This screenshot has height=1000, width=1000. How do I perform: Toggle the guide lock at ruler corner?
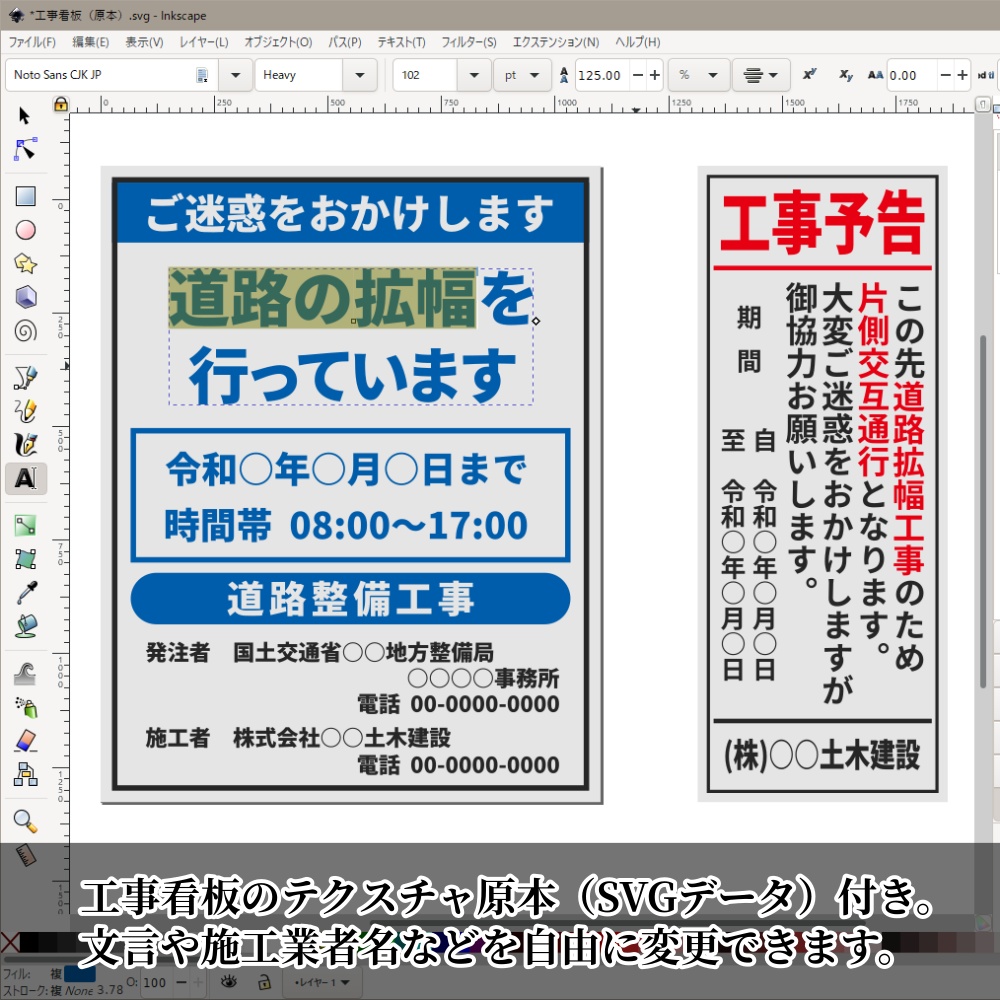point(61,104)
